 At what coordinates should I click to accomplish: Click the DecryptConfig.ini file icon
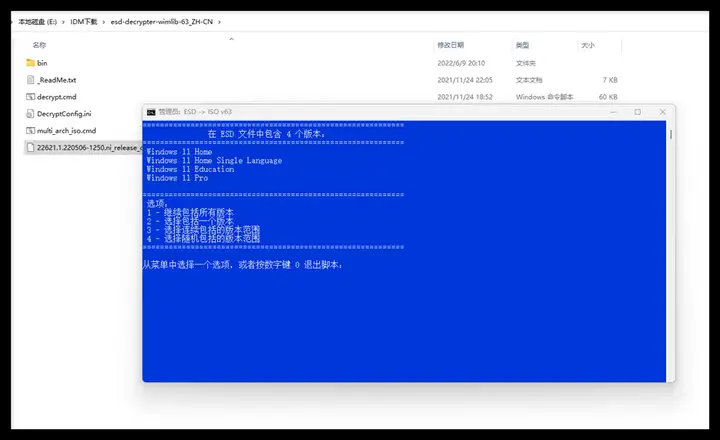click(x=30, y=113)
